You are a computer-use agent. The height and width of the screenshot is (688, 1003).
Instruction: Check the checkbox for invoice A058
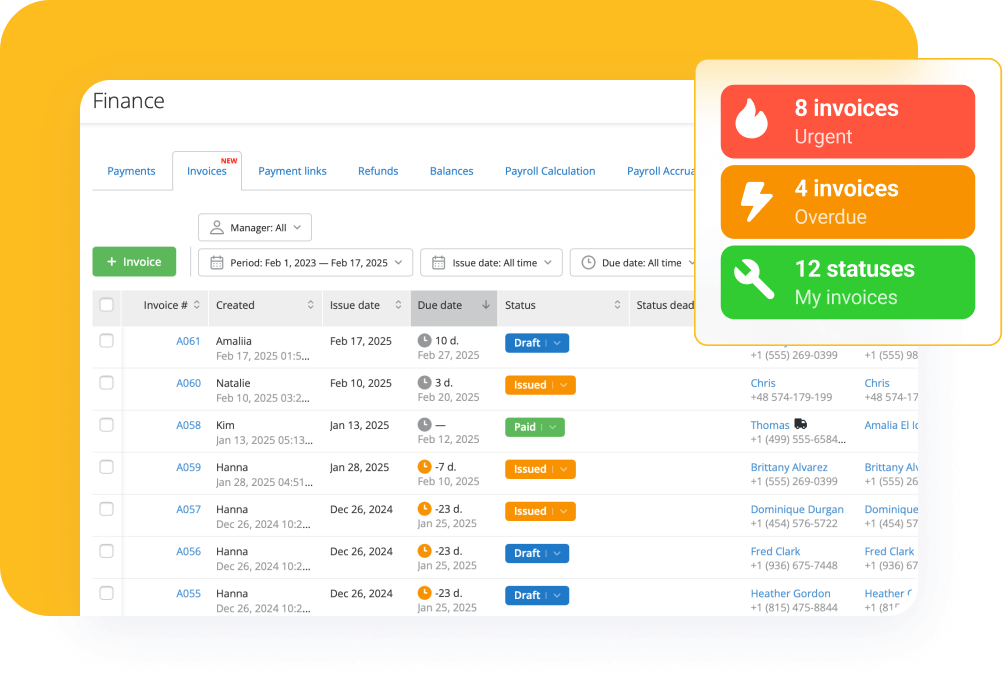point(107,425)
